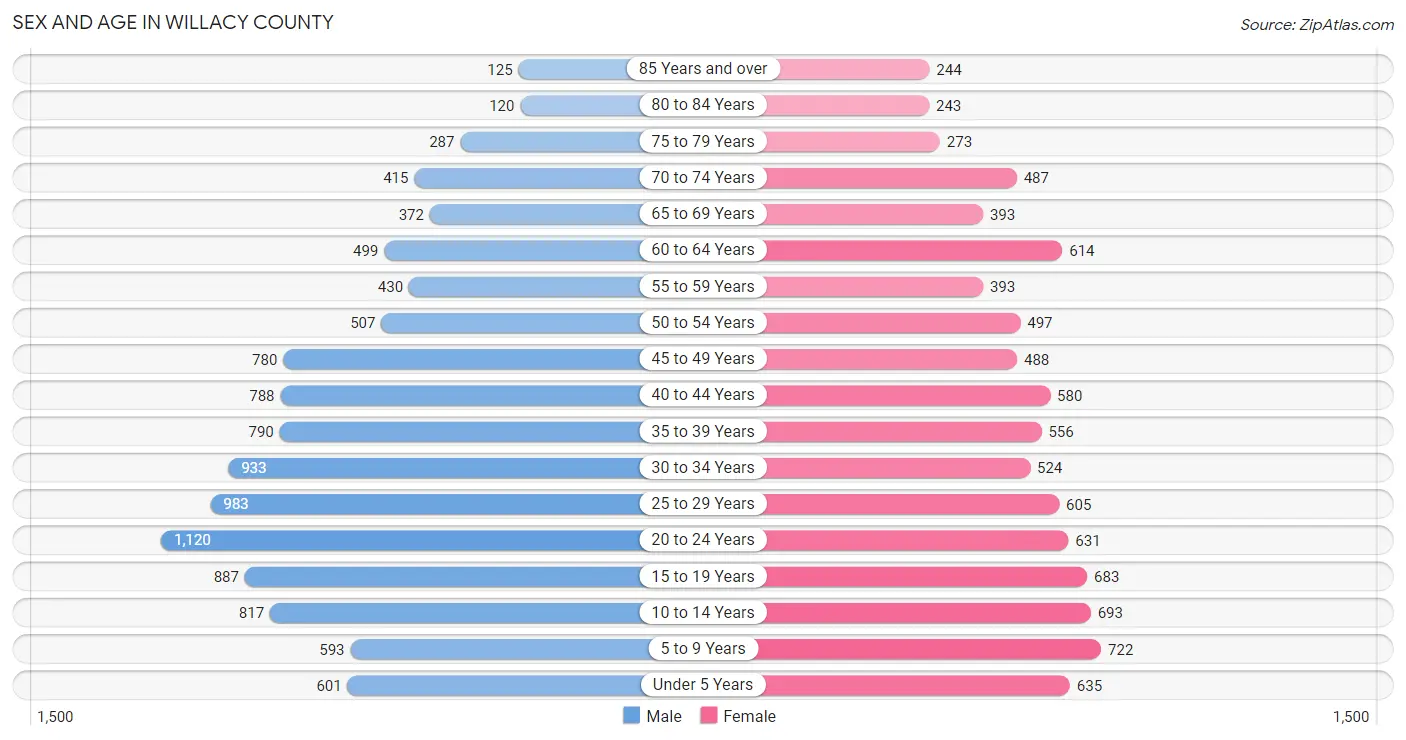
Task: Click the female bar showing 693
Action: [x=928, y=613]
